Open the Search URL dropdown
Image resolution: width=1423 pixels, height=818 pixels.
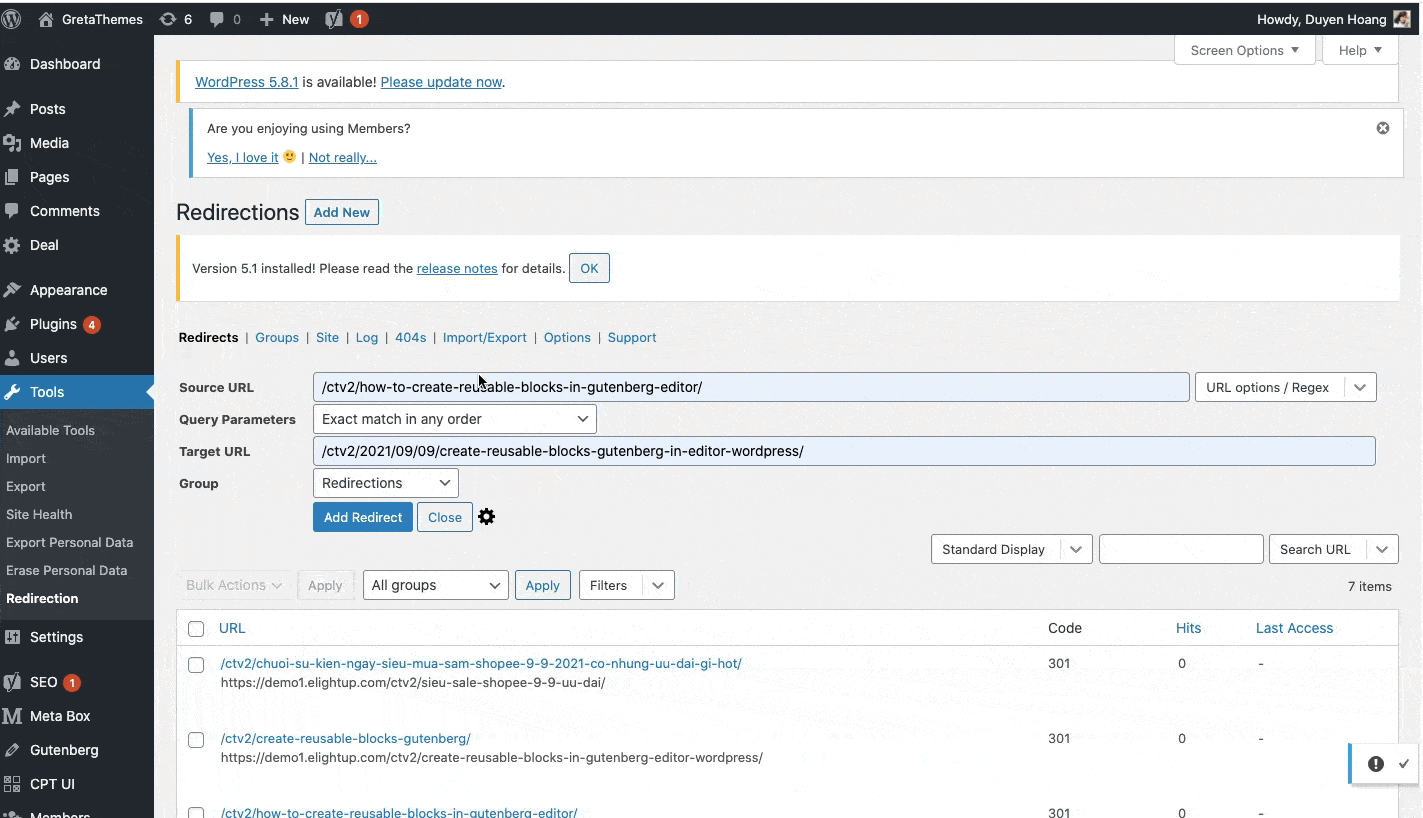coord(1333,549)
